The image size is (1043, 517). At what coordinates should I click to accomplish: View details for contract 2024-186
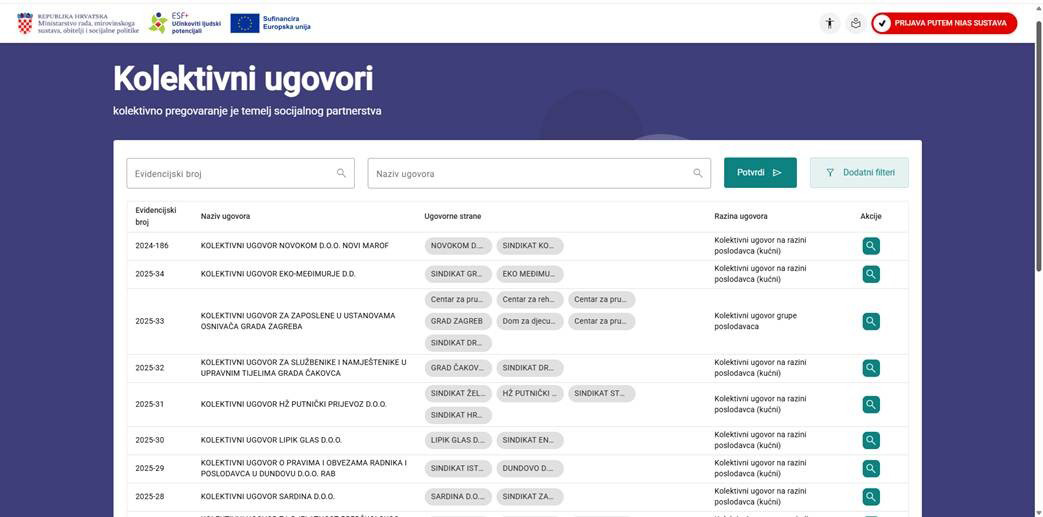[x=871, y=246]
